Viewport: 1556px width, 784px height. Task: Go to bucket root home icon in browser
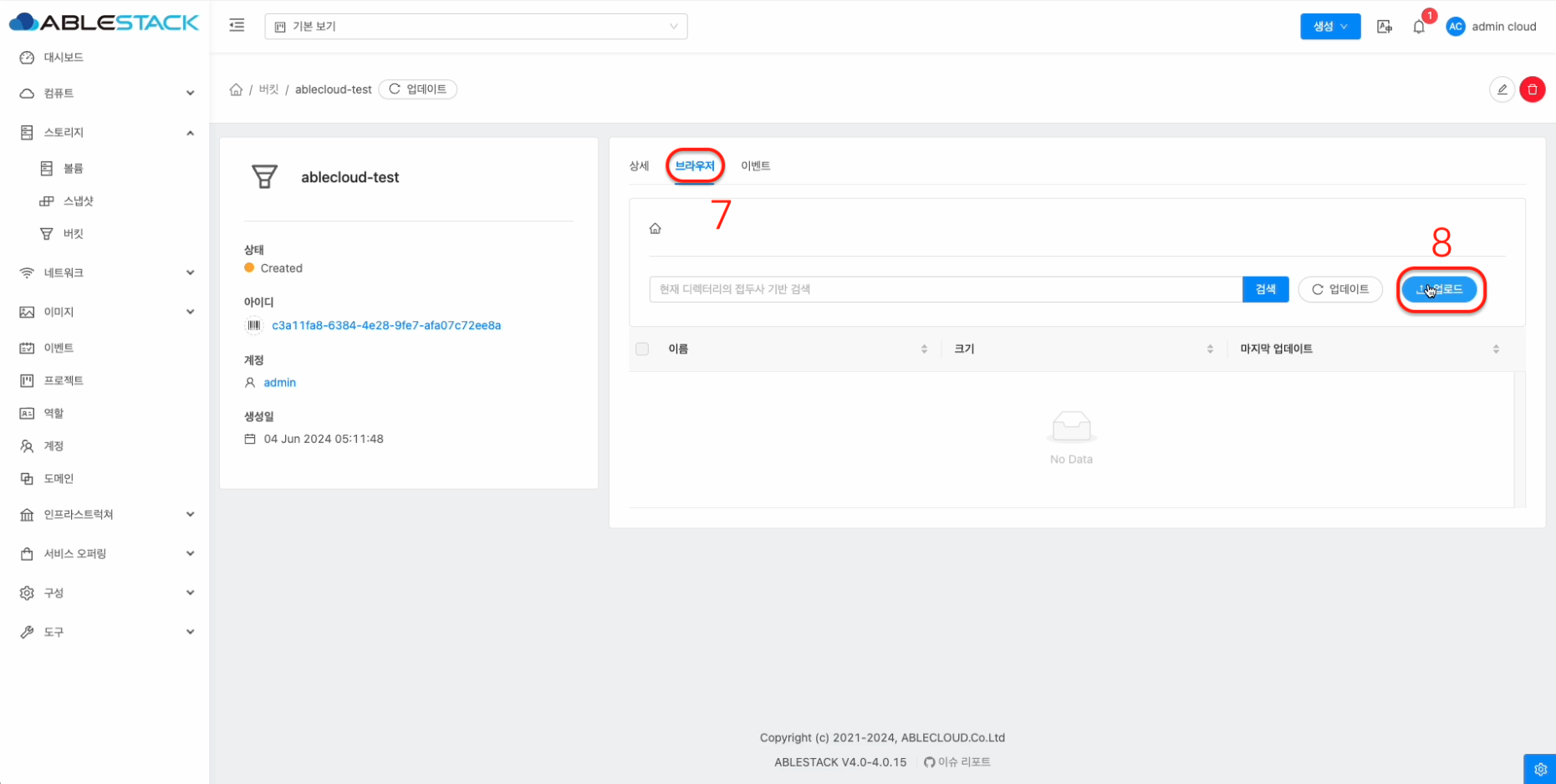tap(656, 228)
